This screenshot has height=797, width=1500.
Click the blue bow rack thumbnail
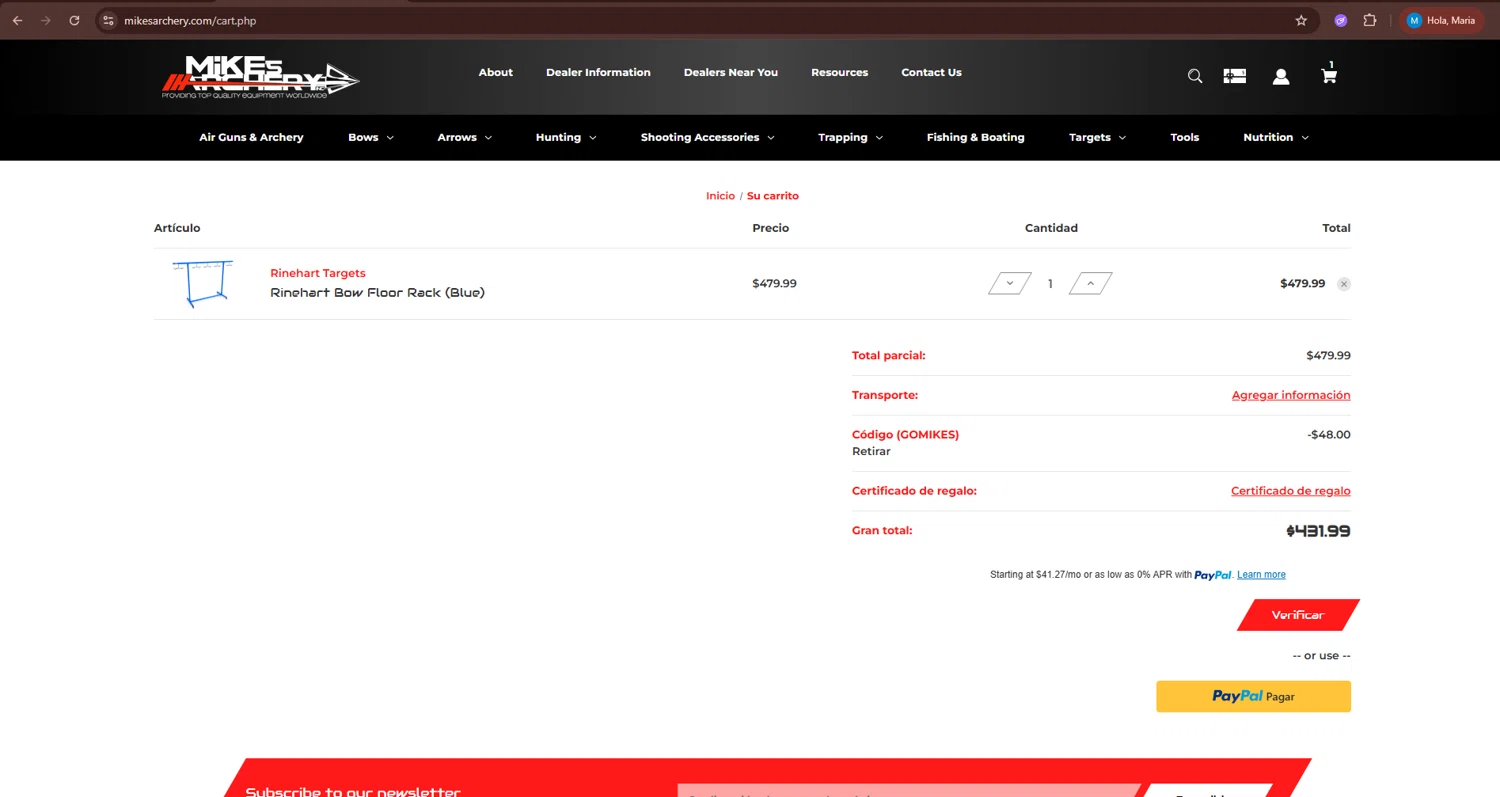click(x=202, y=283)
